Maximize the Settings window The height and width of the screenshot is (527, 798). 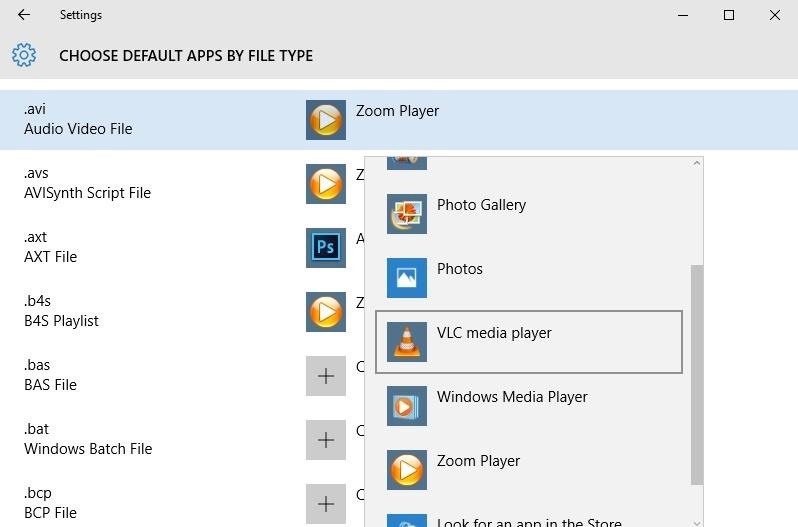(729, 15)
